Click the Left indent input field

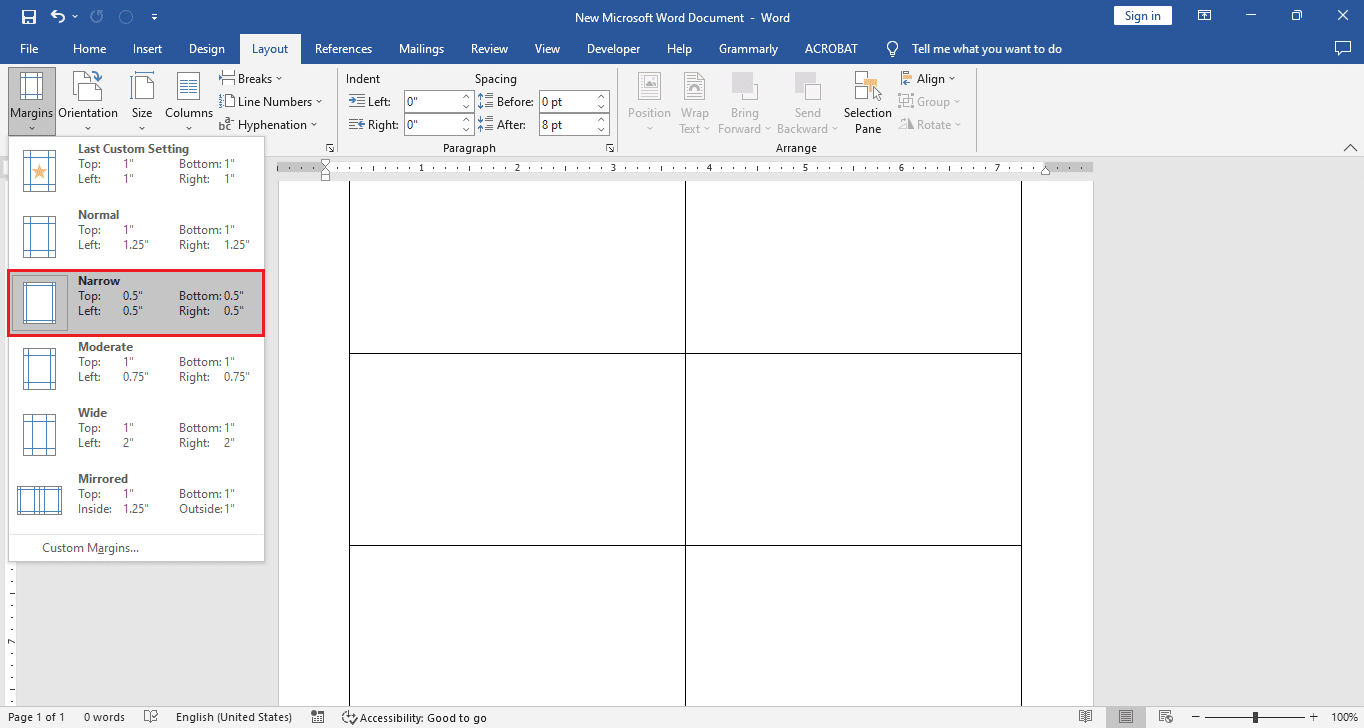tap(432, 101)
